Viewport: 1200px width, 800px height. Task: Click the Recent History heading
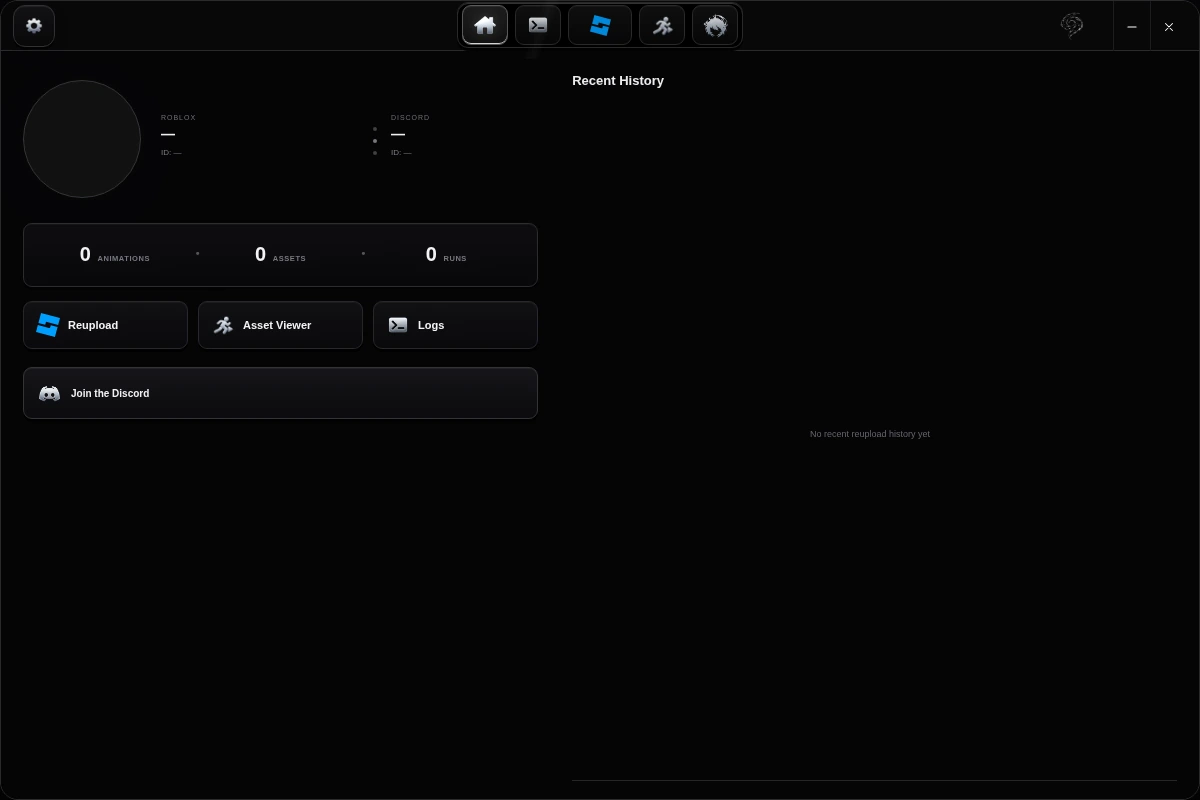618,80
